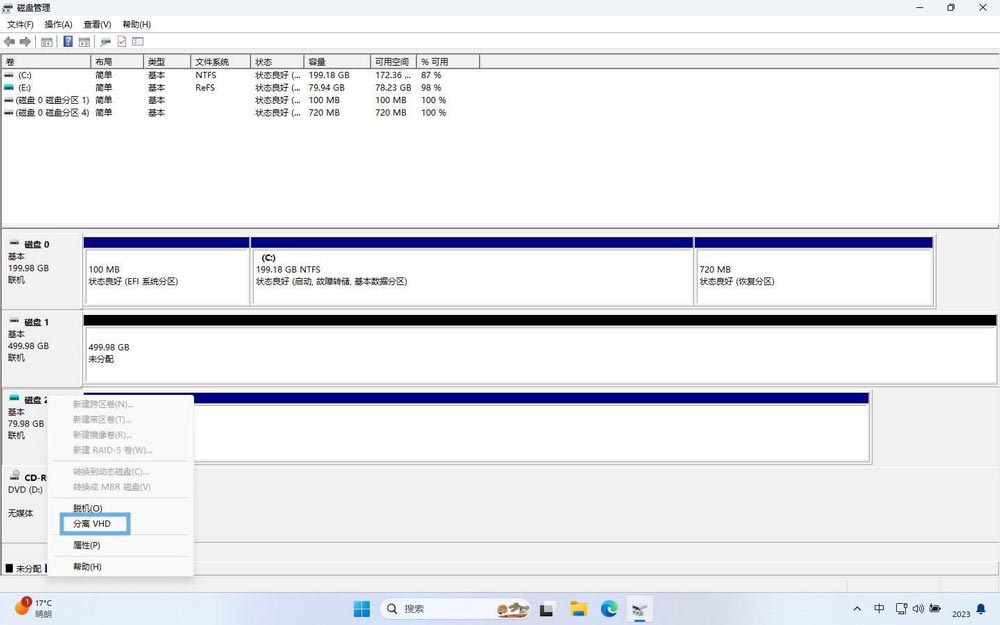This screenshot has width=1000, height=625.
Task: Open the 操作(A) menu
Action: 57,22
